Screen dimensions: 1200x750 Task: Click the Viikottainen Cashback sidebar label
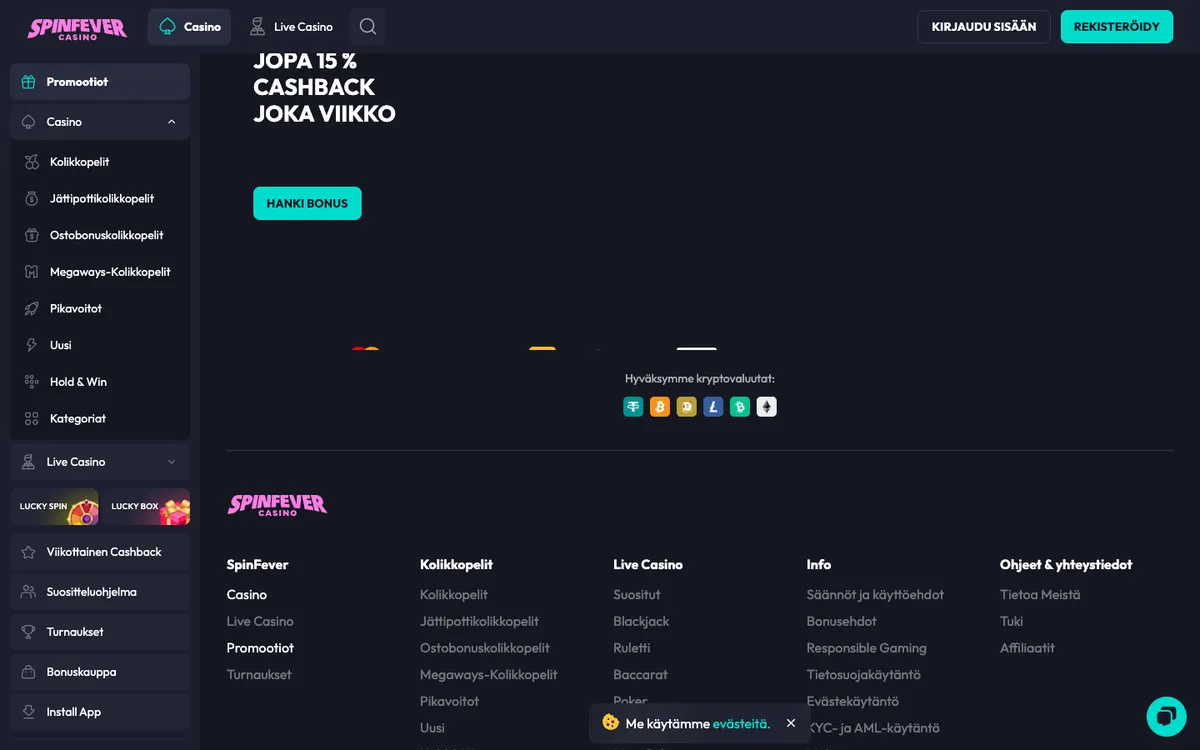click(x=104, y=552)
